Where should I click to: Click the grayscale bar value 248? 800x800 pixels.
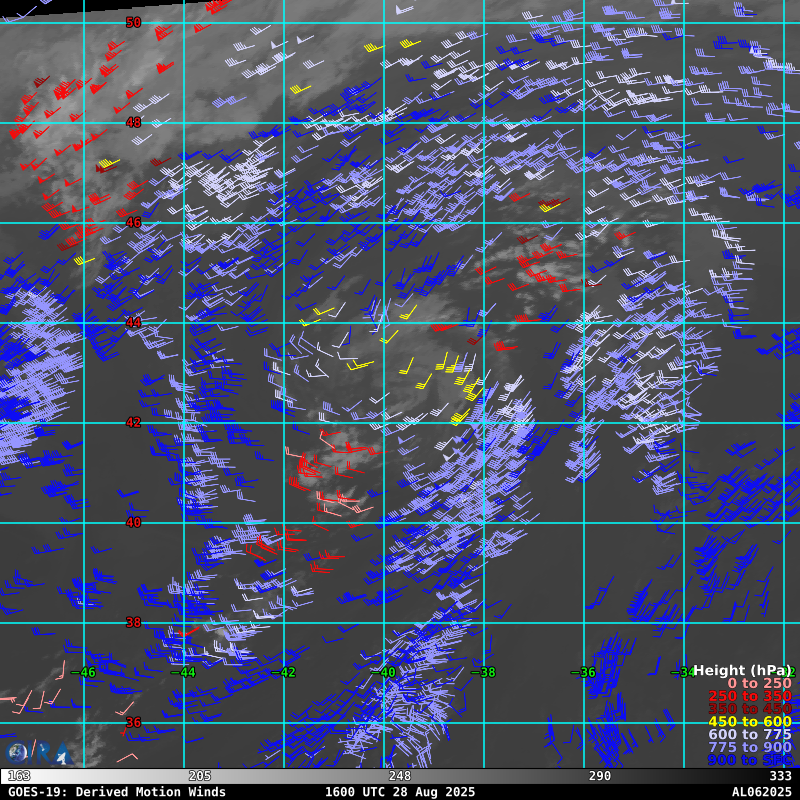(x=399, y=776)
